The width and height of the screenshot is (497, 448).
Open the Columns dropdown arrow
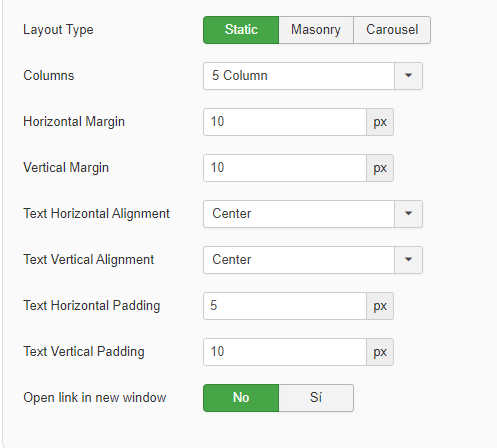(408, 76)
